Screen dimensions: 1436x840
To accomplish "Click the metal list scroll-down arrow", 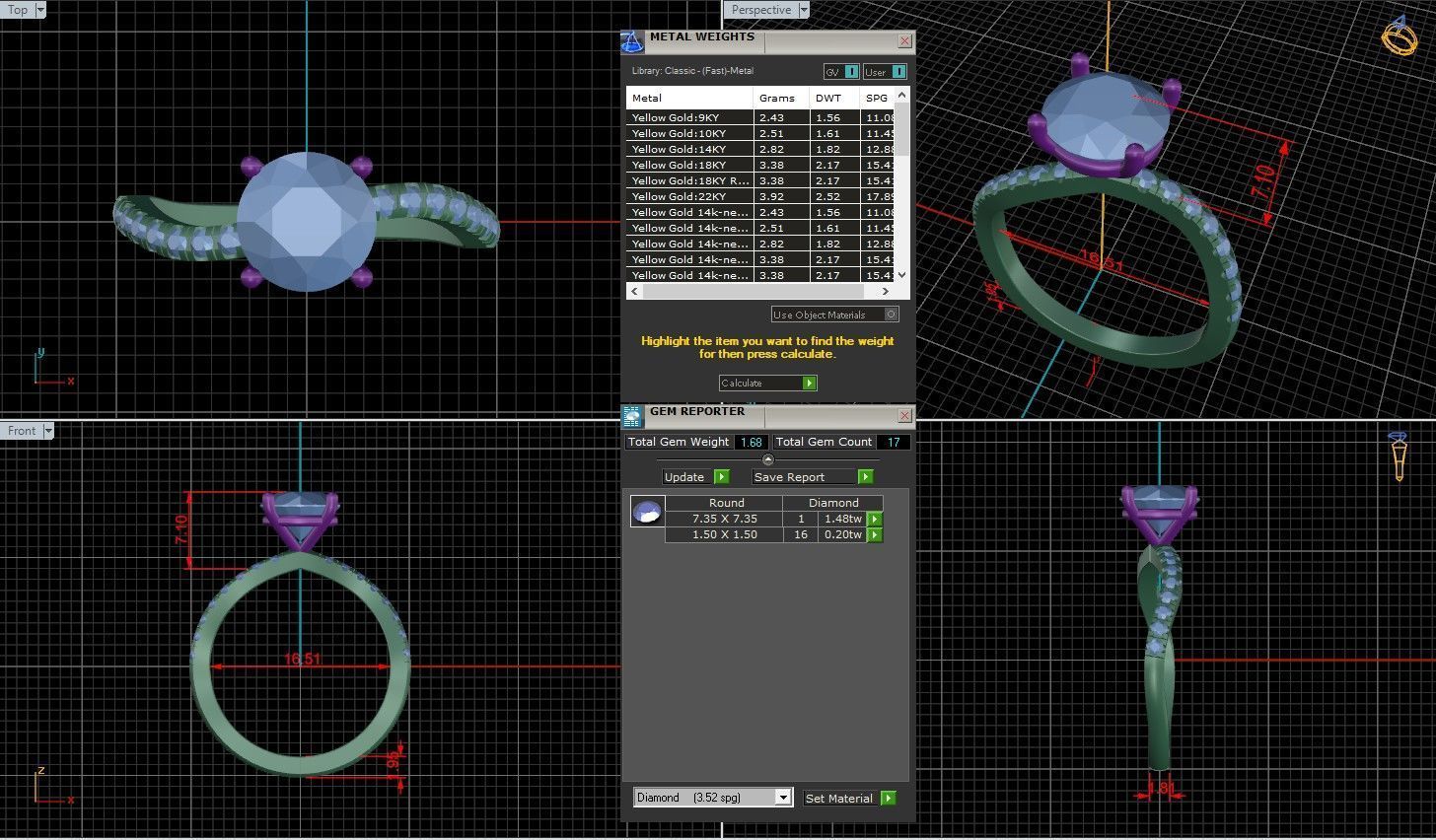I will 901,275.
